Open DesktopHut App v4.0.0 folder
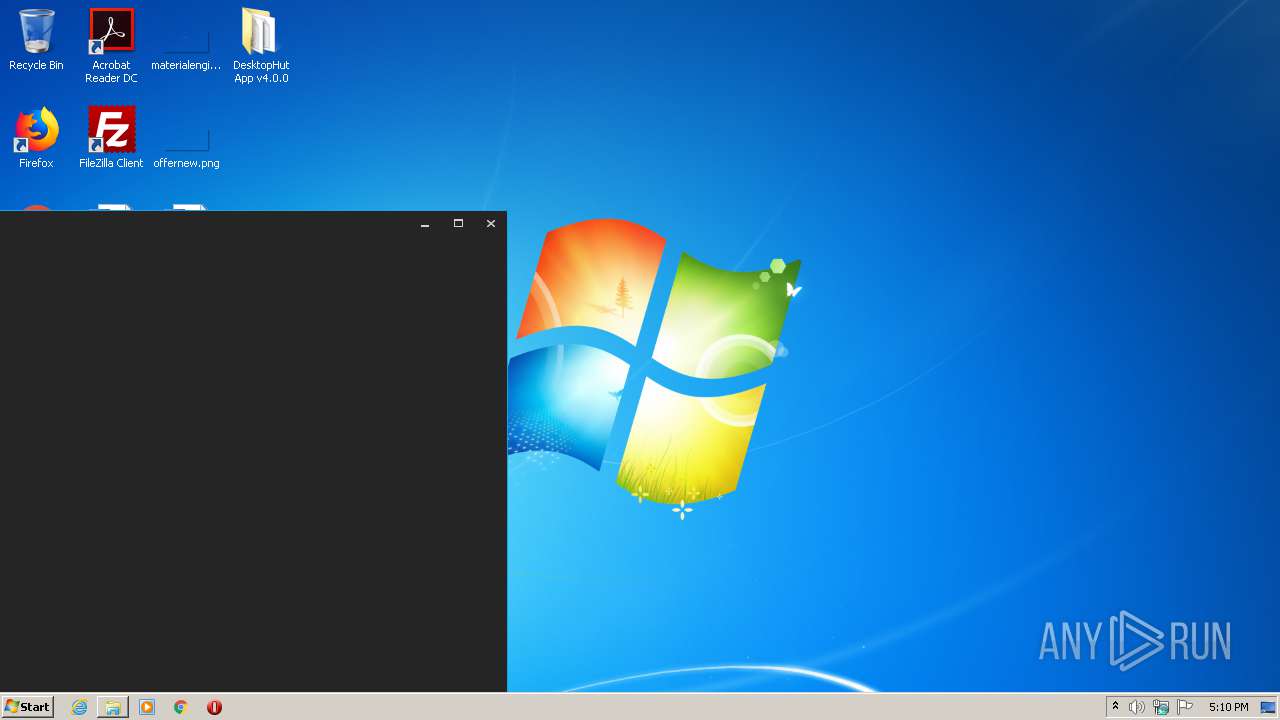 (261, 46)
